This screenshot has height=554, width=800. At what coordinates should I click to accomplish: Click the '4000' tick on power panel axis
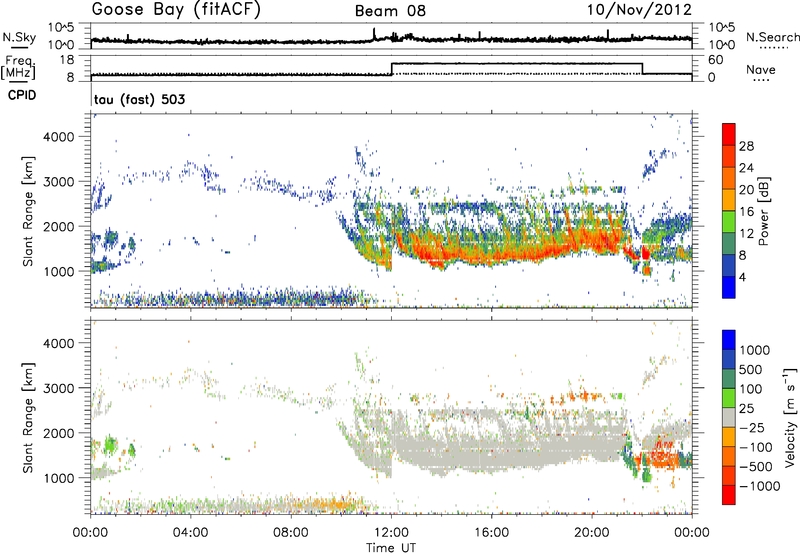point(58,137)
